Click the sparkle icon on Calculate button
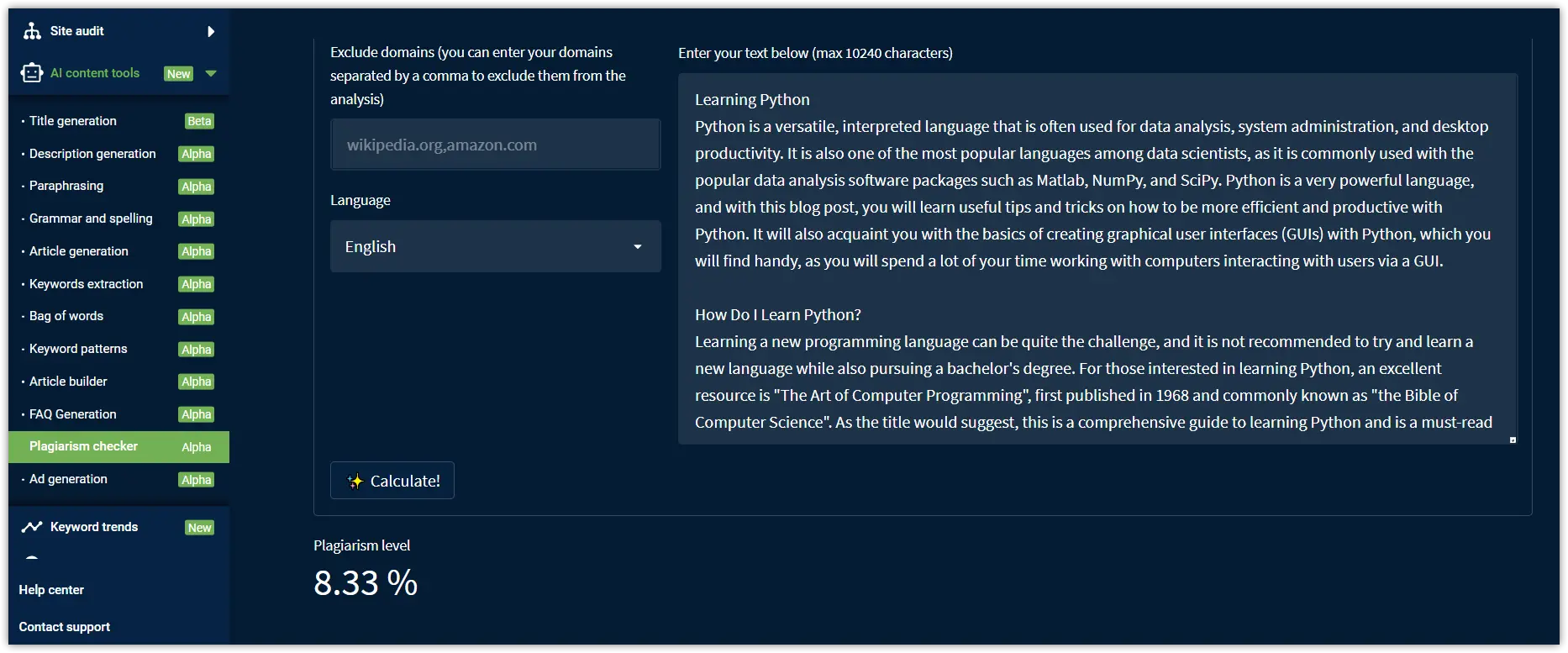The image size is (1568, 653). coord(355,481)
